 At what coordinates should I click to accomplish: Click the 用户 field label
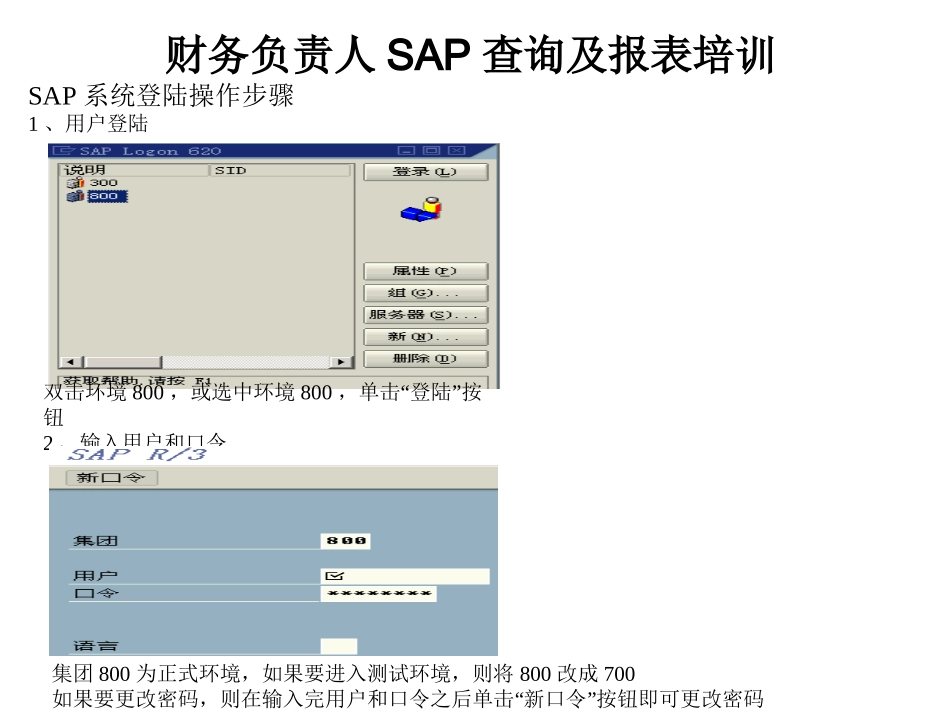pos(95,576)
